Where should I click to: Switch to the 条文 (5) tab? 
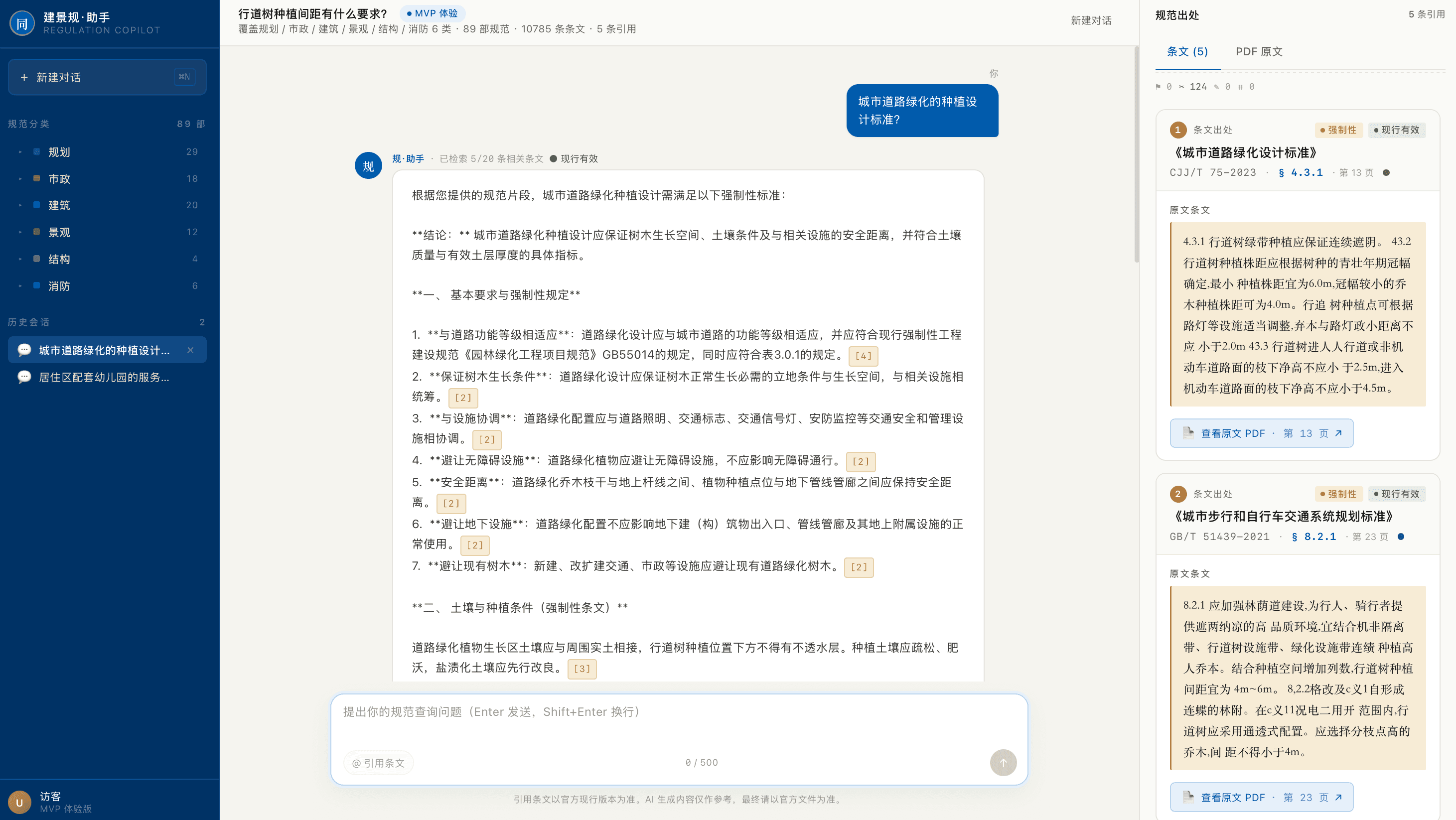click(1187, 51)
